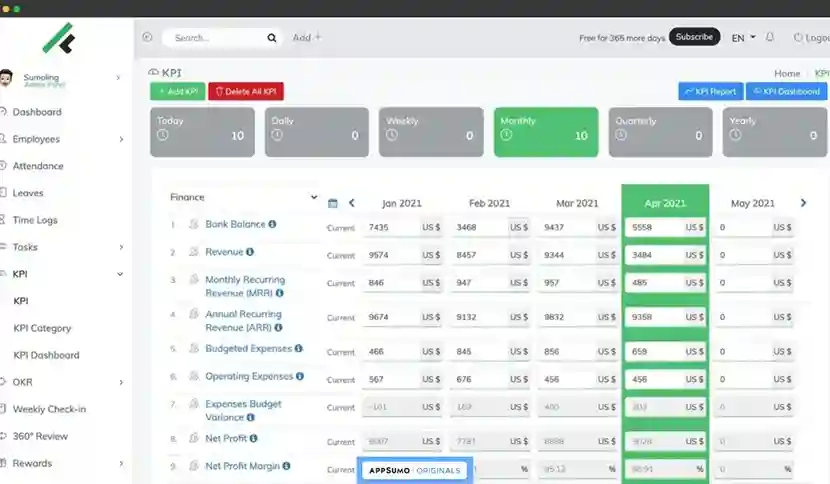Show info for Budgeted Expenses
This screenshot has width=830, height=484.
coord(299,348)
